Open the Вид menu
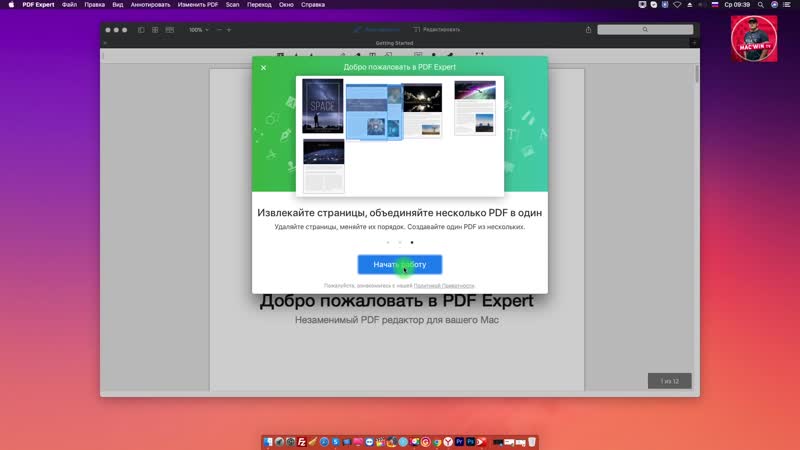The height and width of the screenshot is (450, 800). [x=117, y=5]
